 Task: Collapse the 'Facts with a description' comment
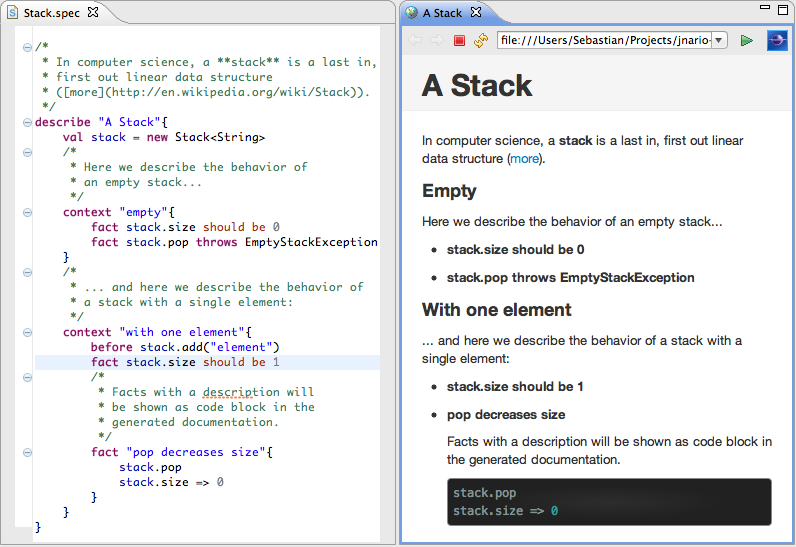27,378
